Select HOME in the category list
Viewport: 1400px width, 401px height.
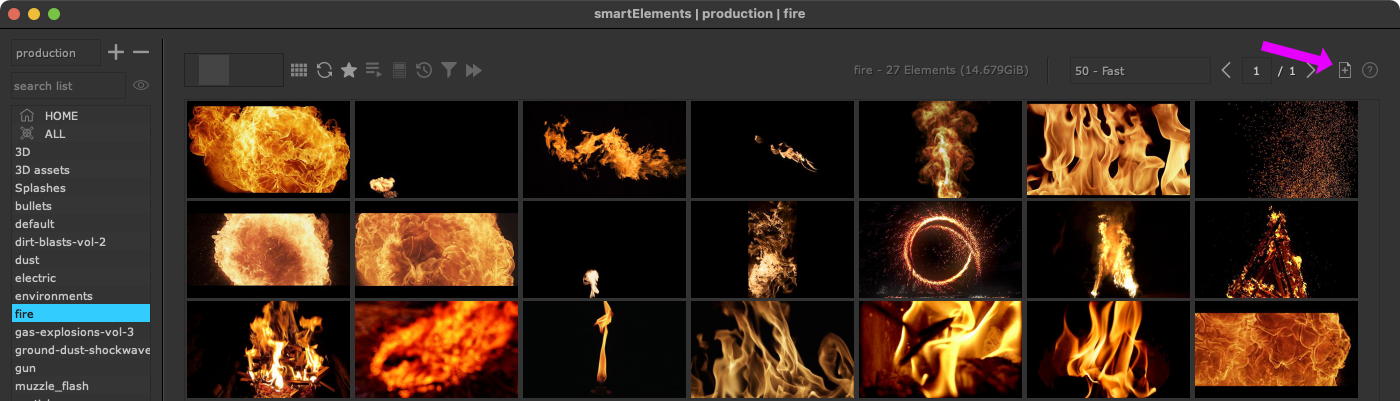61,116
